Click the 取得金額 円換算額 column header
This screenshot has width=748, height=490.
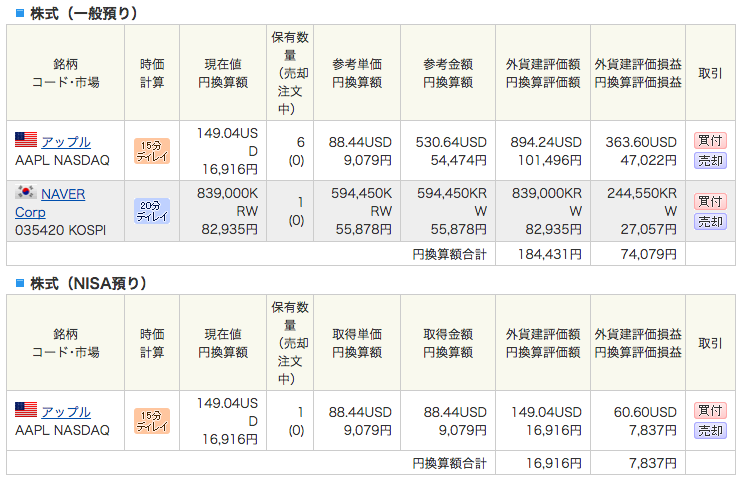click(448, 343)
